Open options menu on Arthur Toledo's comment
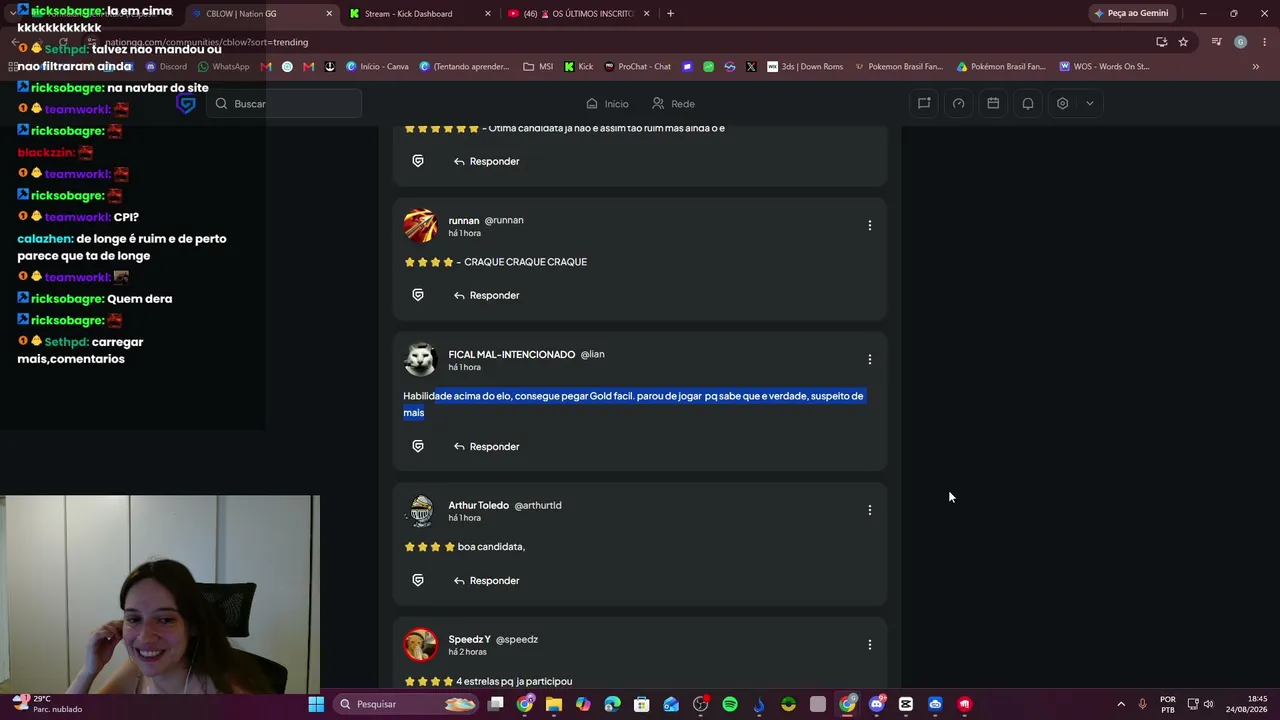Image resolution: width=1280 pixels, height=720 pixels. pyautogui.click(x=870, y=511)
